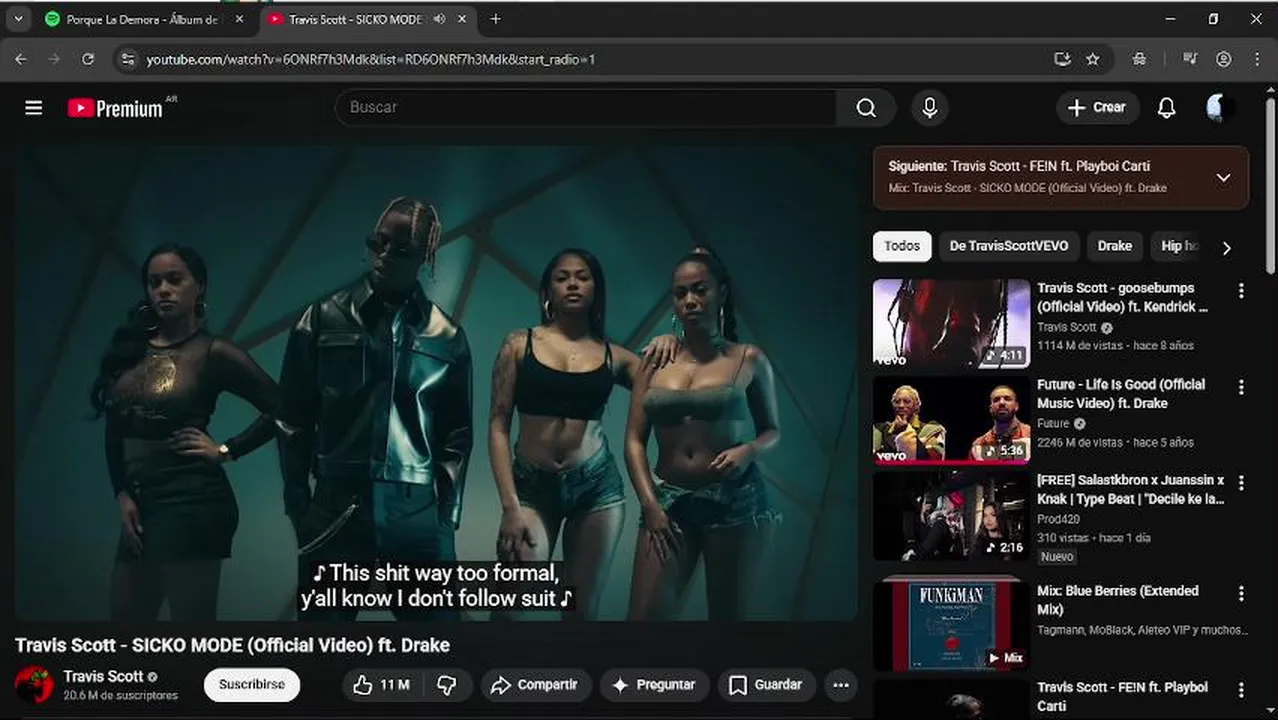Open a new browser tab
The height and width of the screenshot is (720, 1278).
[495, 19]
